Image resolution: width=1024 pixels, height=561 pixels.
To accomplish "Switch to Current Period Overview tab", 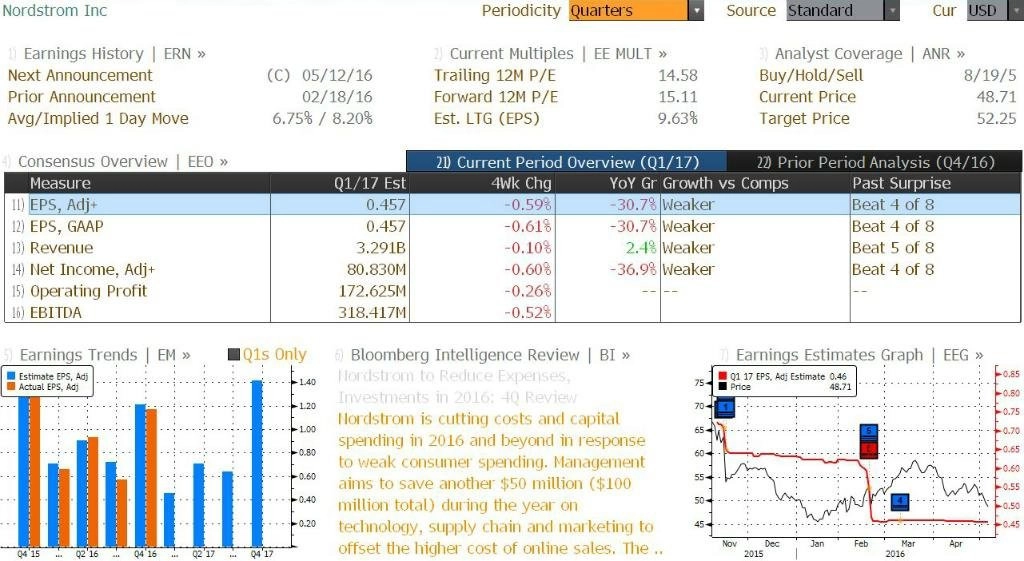I will 566,162.
